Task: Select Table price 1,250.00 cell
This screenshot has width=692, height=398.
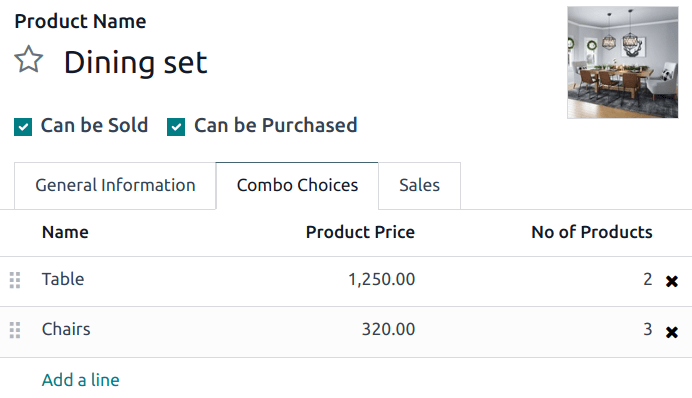Action: pyautogui.click(x=382, y=279)
